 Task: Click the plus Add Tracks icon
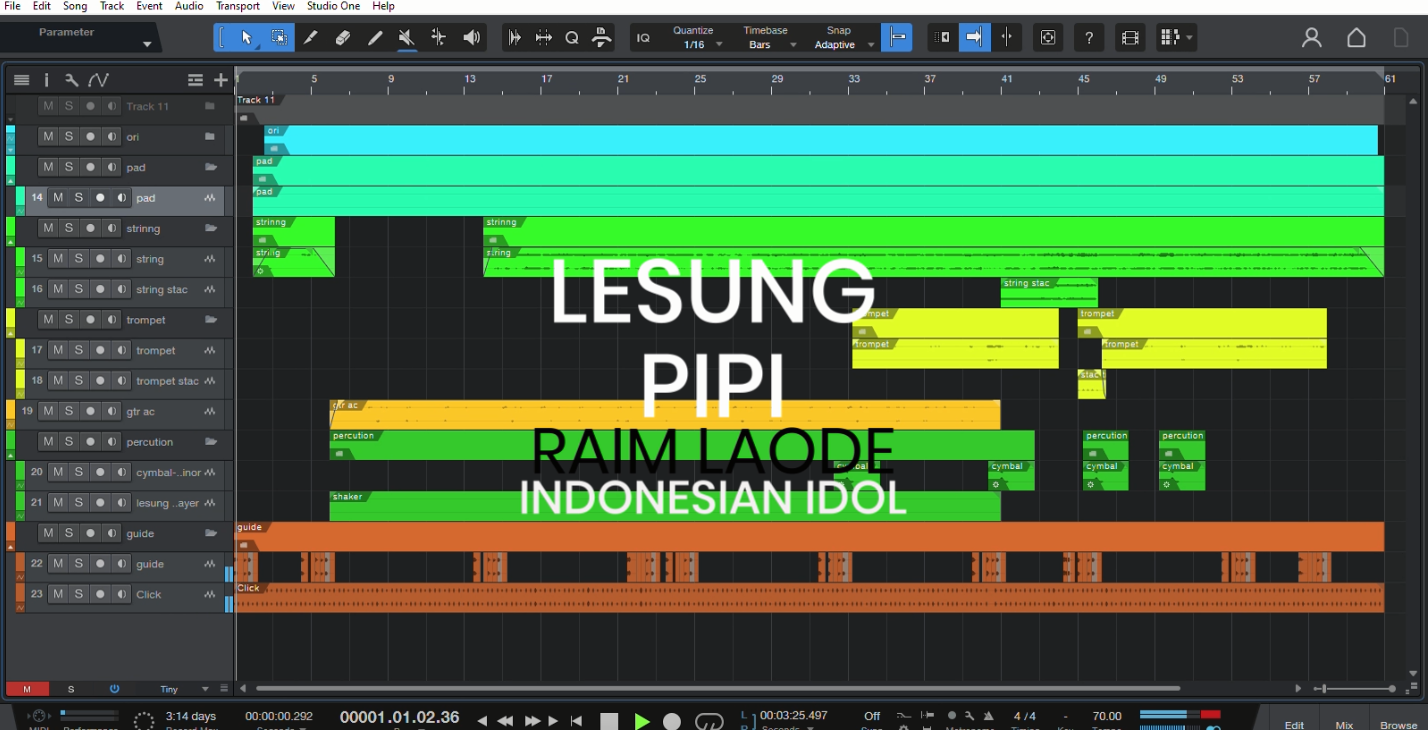[221, 80]
